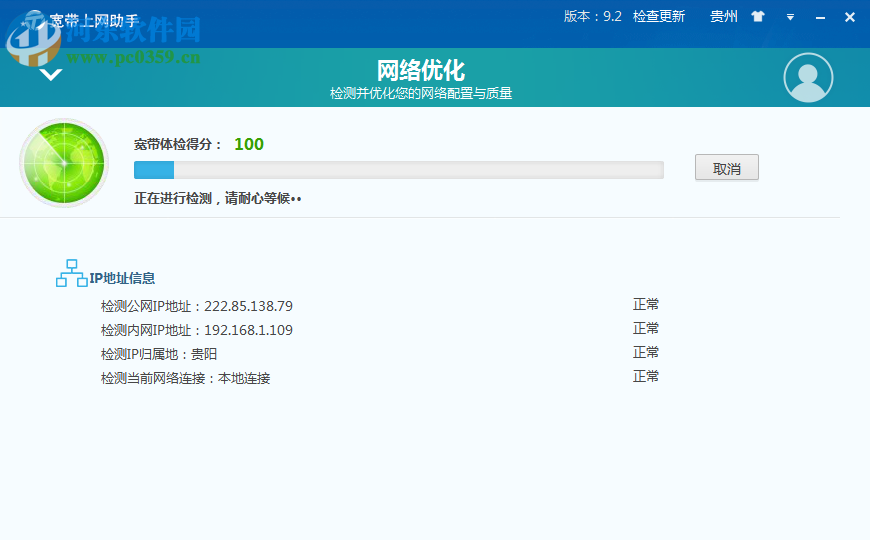Minimize the 宽带上网助手 window
870x540 pixels.
click(820, 18)
